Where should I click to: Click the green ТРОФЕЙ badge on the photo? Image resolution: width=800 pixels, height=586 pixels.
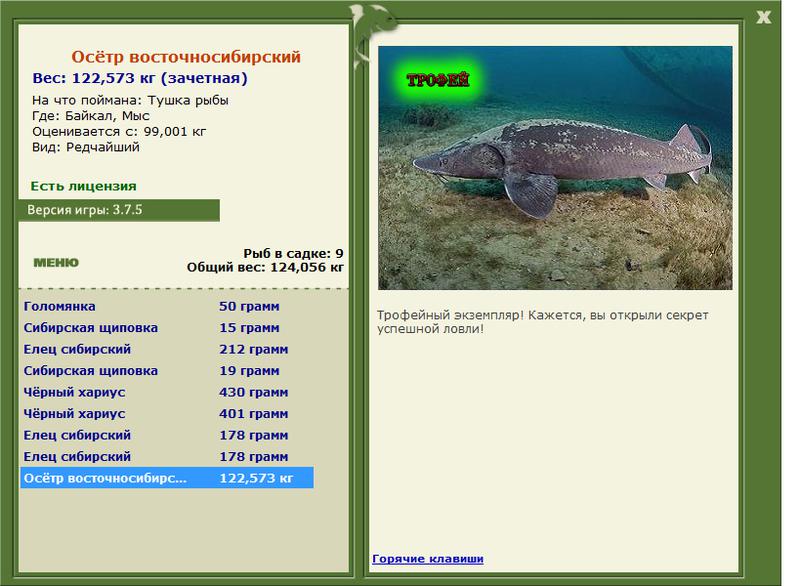(437, 80)
